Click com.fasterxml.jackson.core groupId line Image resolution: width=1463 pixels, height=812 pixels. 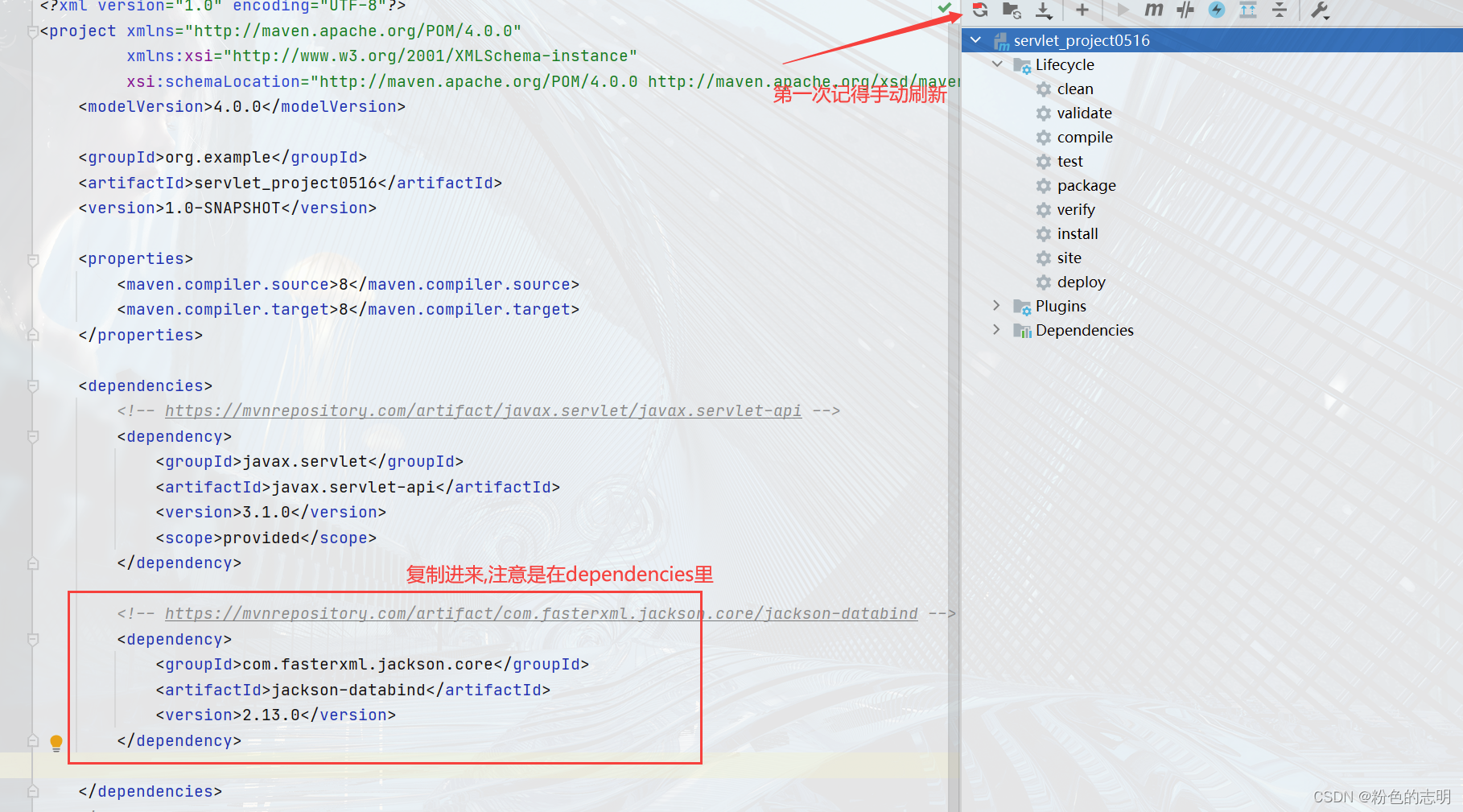click(x=373, y=665)
